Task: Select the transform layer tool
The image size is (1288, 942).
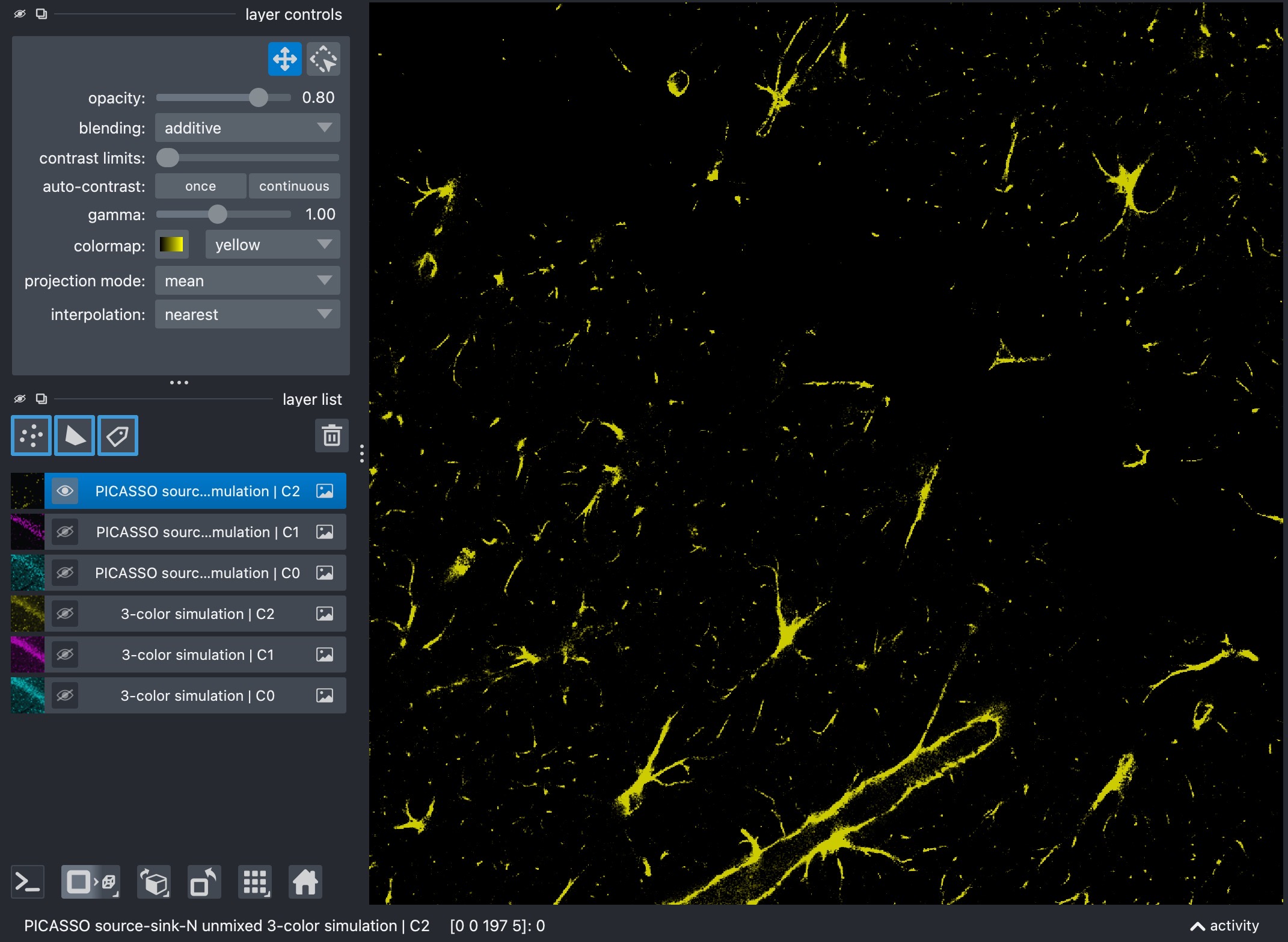Action: [324, 59]
